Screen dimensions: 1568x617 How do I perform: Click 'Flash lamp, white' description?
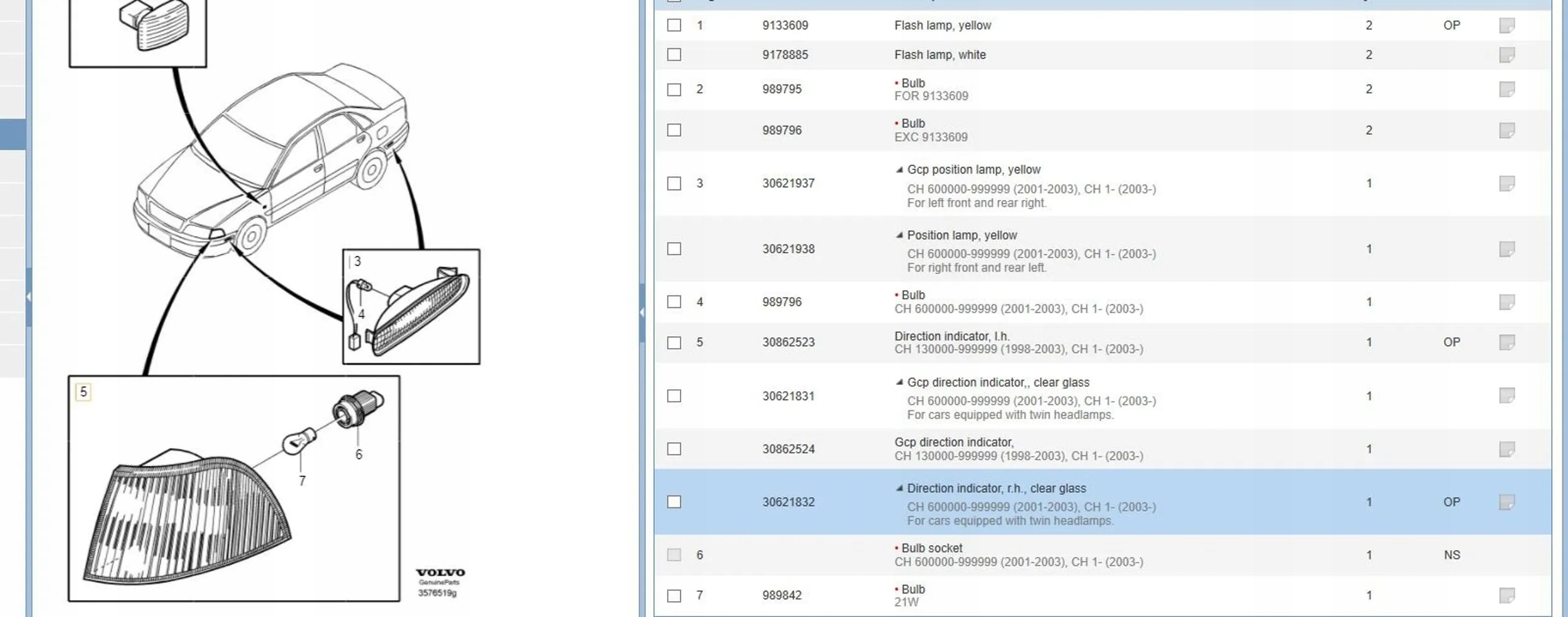940,55
